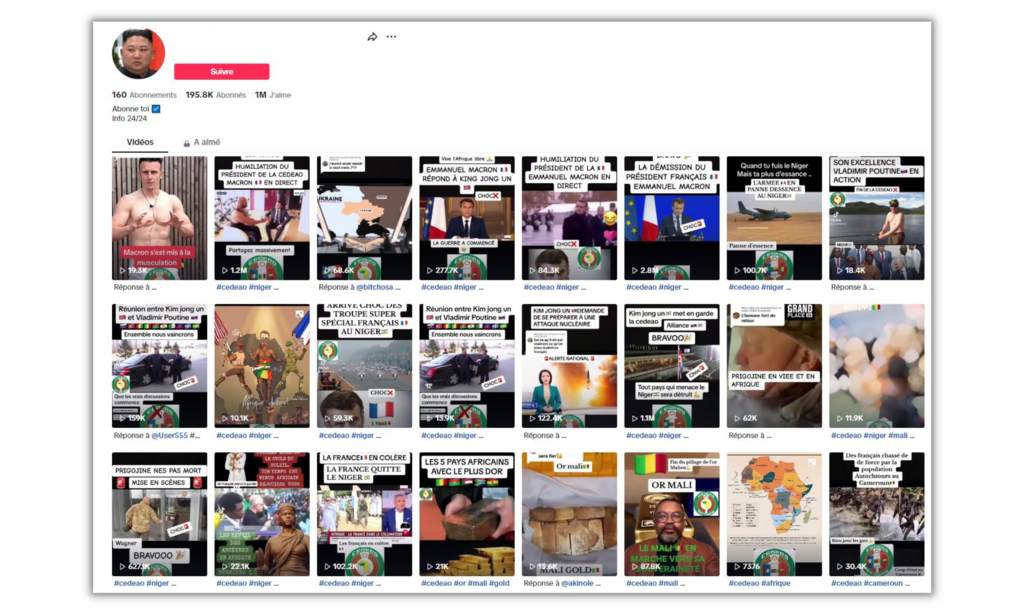This screenshot has height=614, width=1024.
Task: Click the blue verified checkmark in bio
Action: click(x=156, y=108)
